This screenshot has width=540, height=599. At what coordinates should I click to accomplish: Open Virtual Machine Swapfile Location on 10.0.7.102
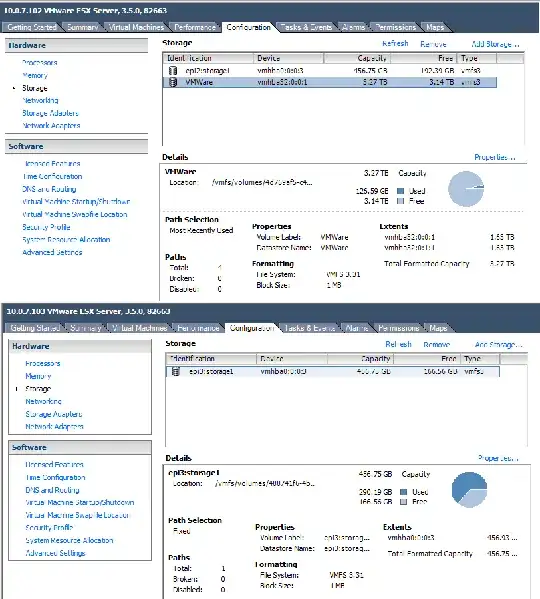(74, 214)
